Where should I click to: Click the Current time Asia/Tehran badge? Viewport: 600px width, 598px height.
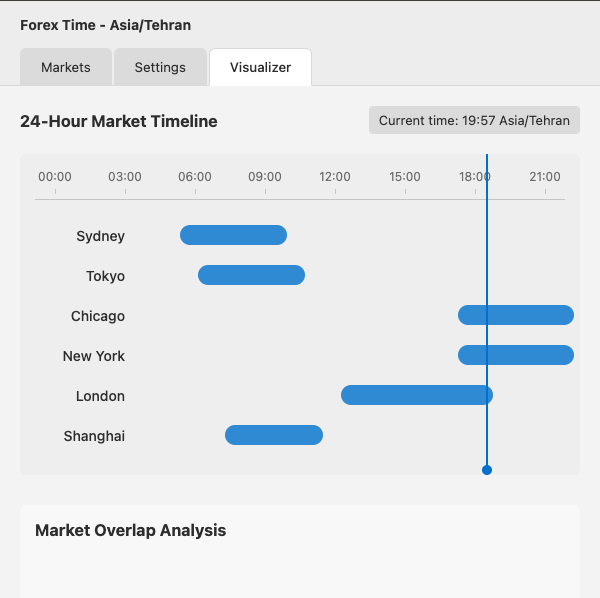point(474,120)
